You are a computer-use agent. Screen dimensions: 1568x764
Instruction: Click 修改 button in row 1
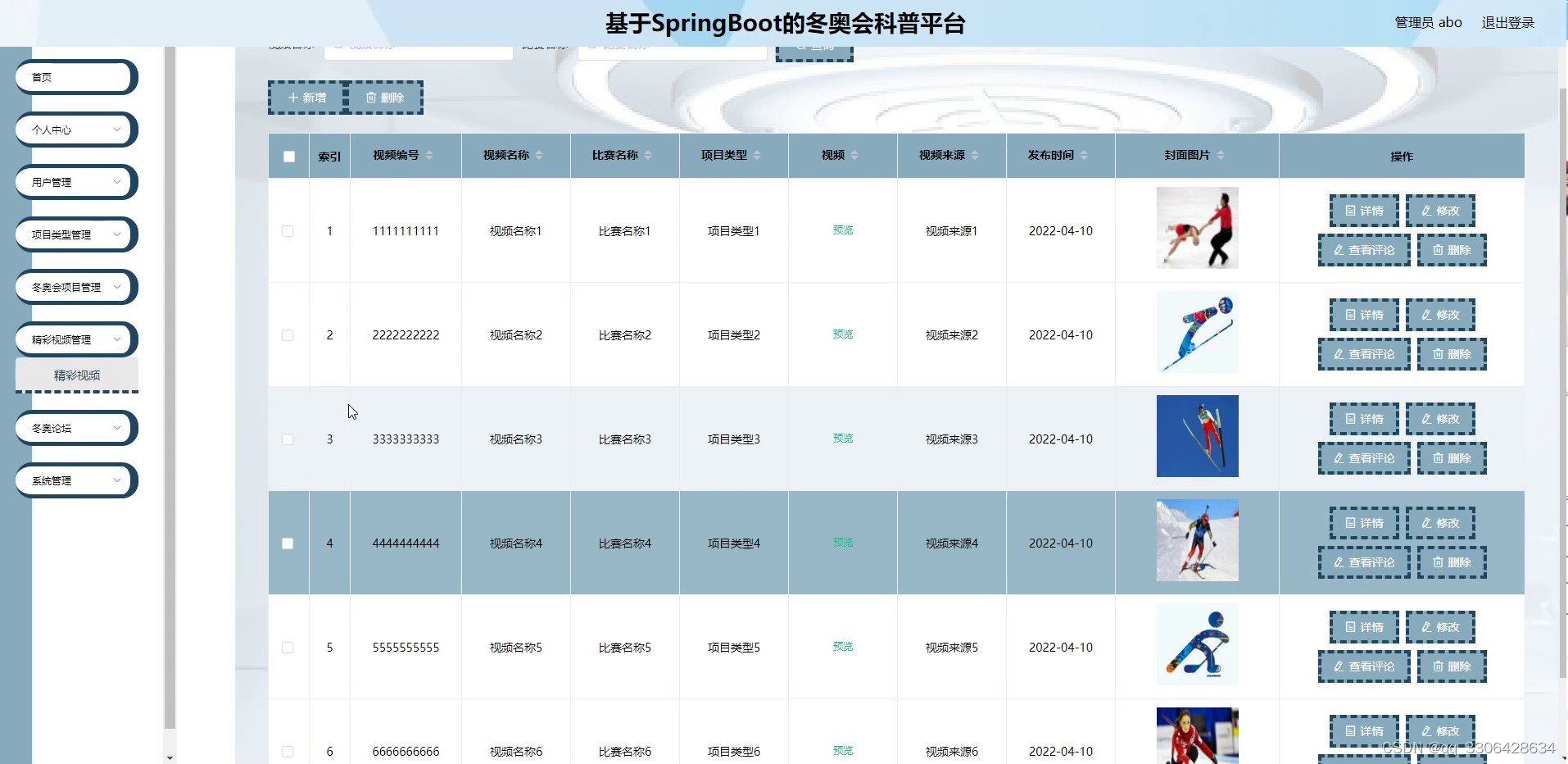(x=1440, y=211)
